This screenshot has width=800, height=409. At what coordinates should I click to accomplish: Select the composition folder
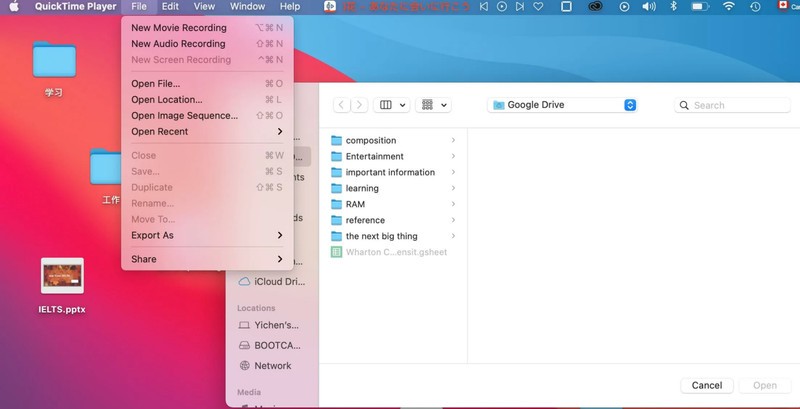click(x=393, y=140)
